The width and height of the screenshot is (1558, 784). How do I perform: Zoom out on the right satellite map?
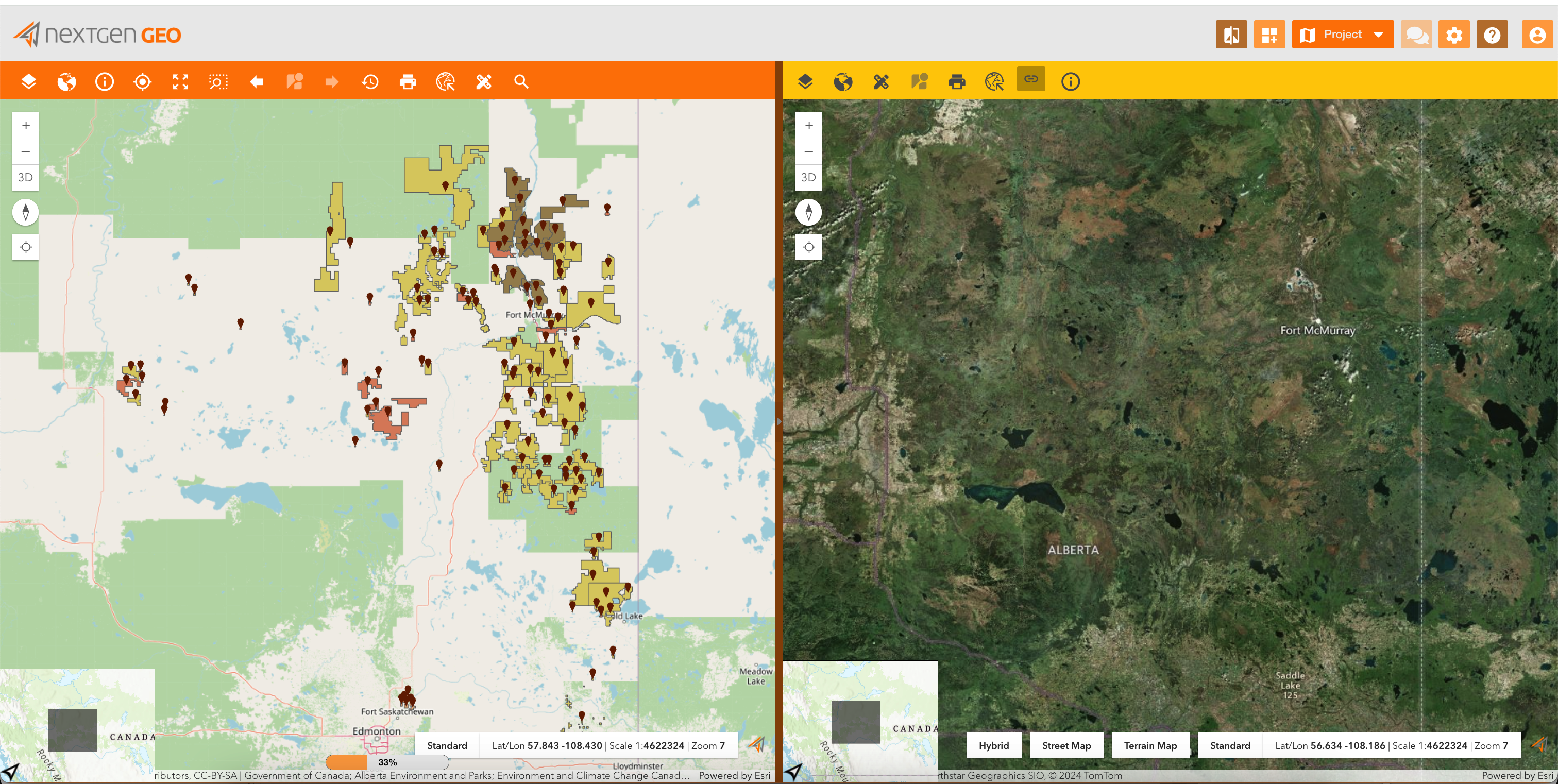(809, 151)
